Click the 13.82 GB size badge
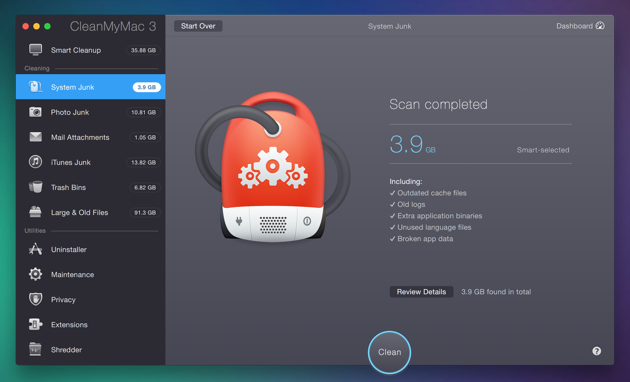This screenshot has width=630, height=382. (x=143, y=162)
